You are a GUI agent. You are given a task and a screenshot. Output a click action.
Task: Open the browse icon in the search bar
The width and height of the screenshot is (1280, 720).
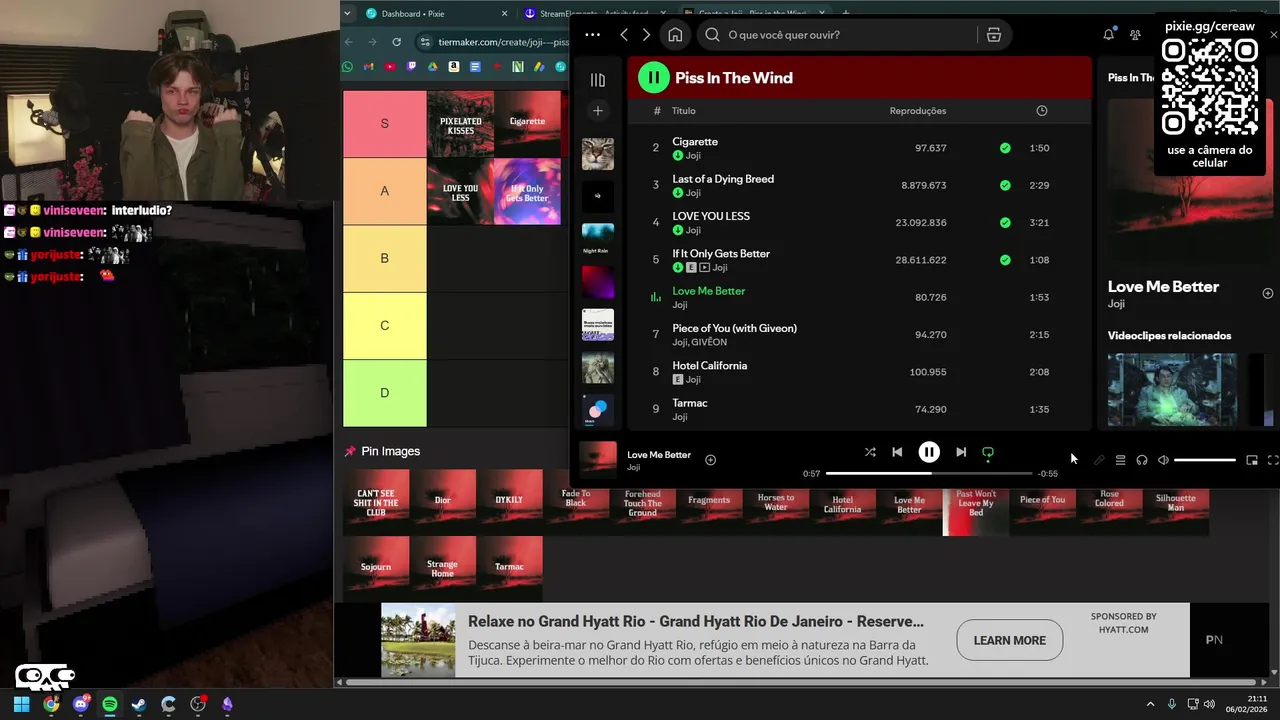click(993, 35)
